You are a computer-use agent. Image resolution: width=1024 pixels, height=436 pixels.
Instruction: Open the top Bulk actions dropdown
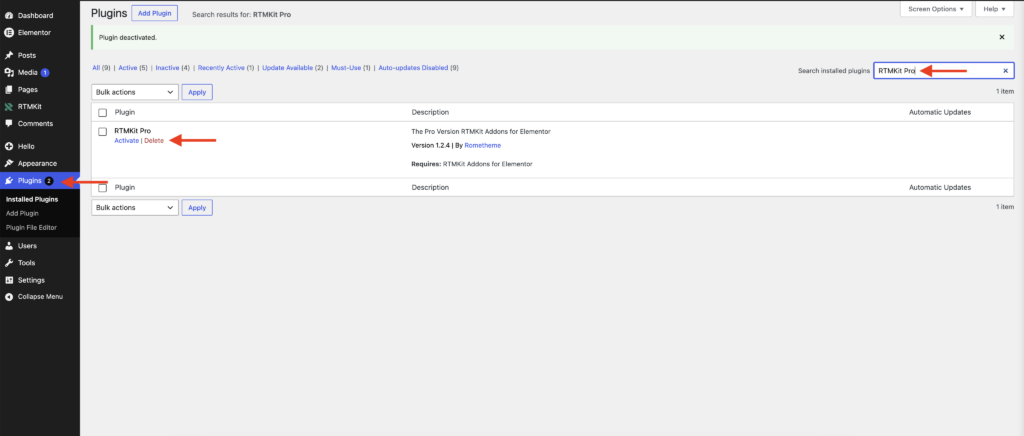(x=135, y=92)
